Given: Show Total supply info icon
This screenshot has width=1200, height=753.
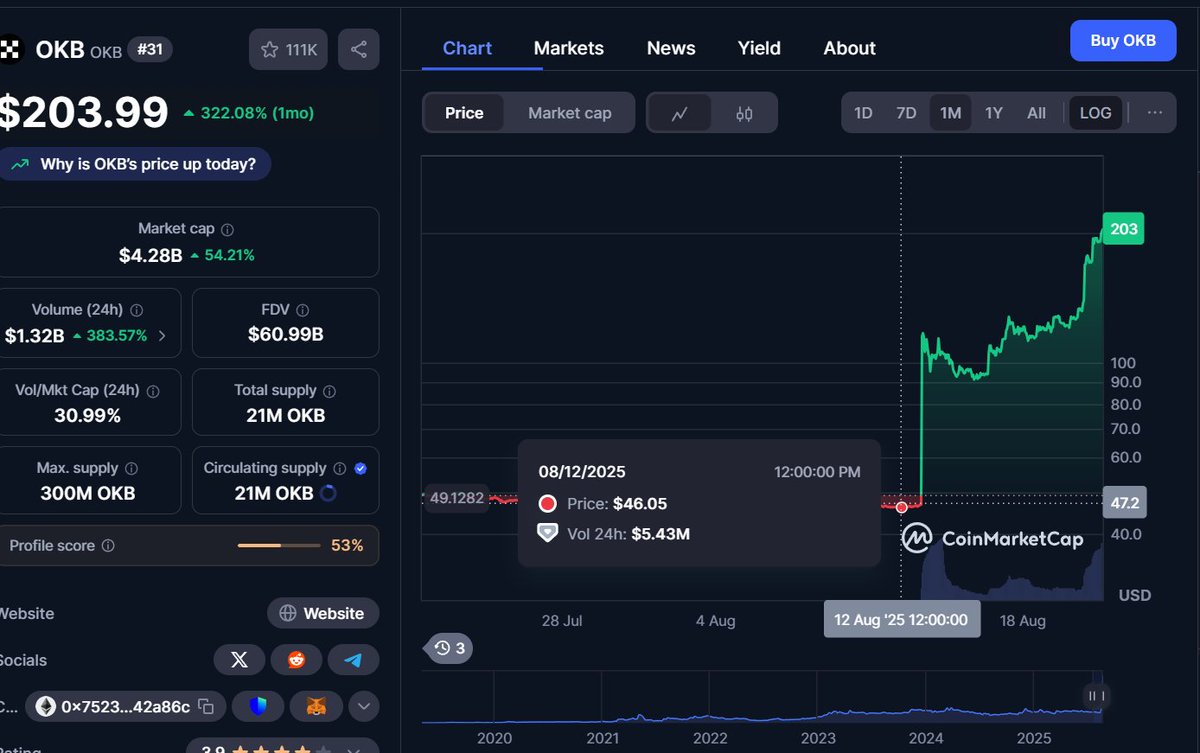Looking at the screenshot, I should (x=329, y=391).
